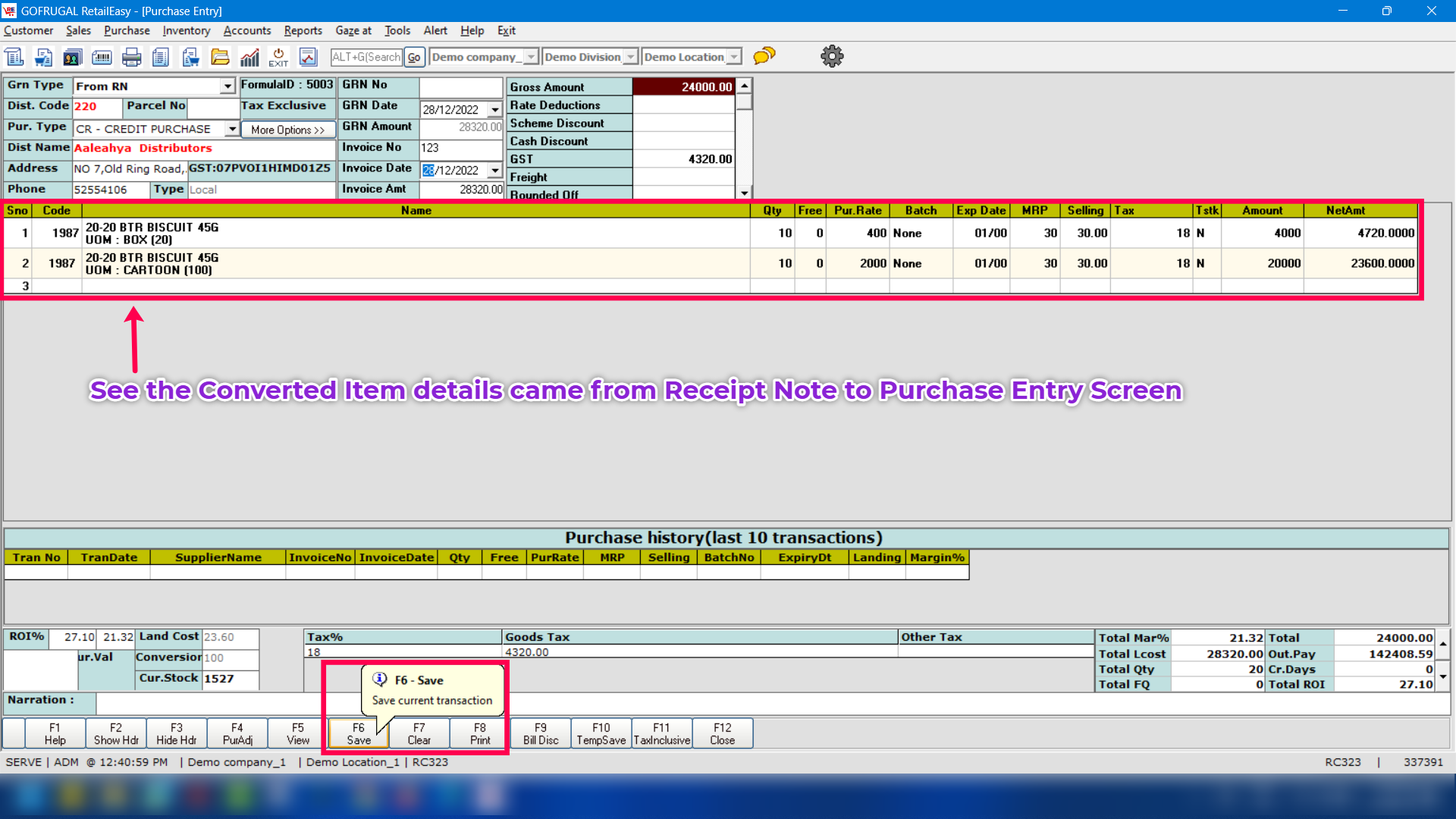Click the bar chart growth icon
Viewport: 1456px width, 819px height.
coord(249,57)
